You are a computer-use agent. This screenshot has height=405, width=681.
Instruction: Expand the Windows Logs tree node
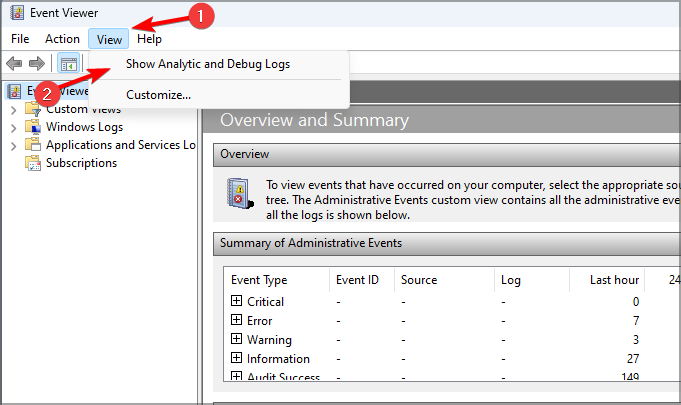[x=13, y=127]
